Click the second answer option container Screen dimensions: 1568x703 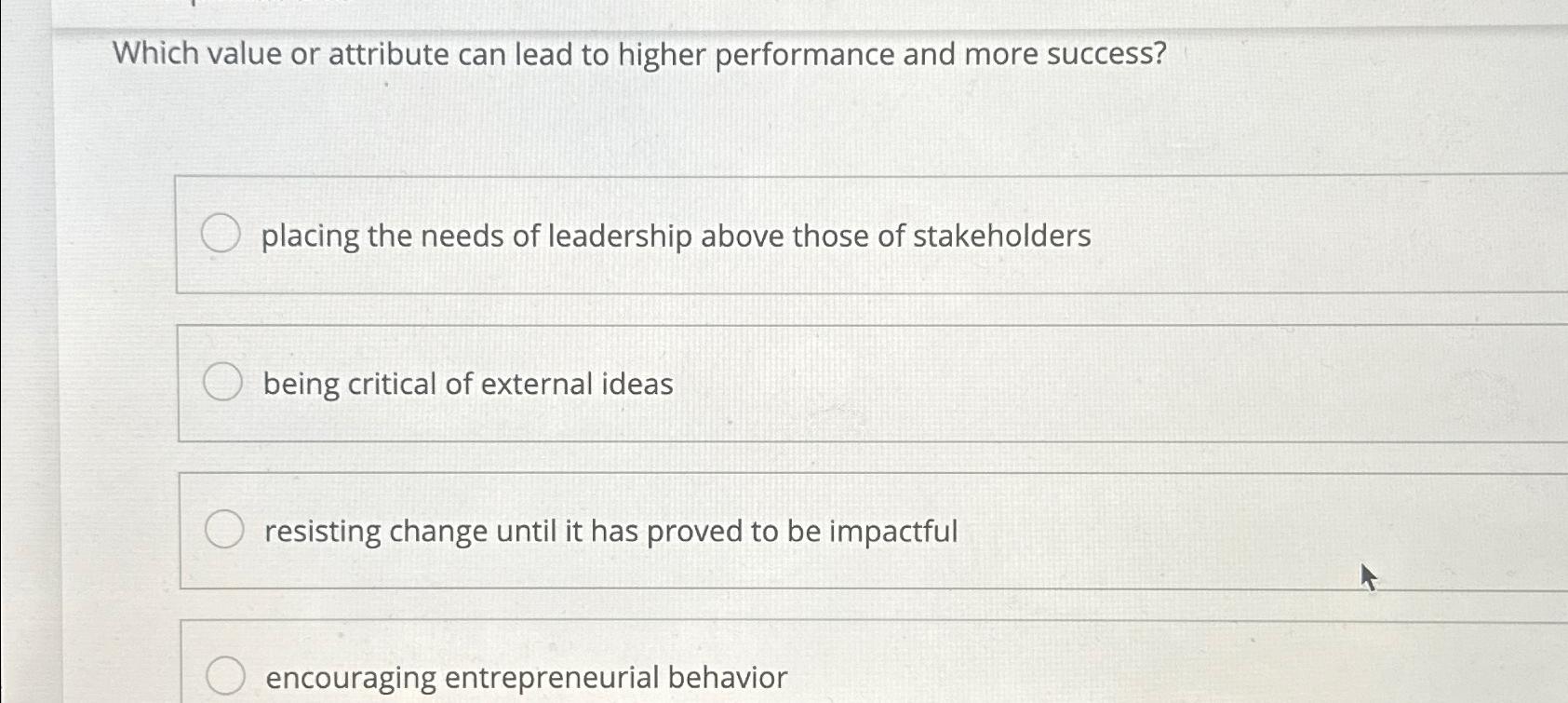point(744,382)
